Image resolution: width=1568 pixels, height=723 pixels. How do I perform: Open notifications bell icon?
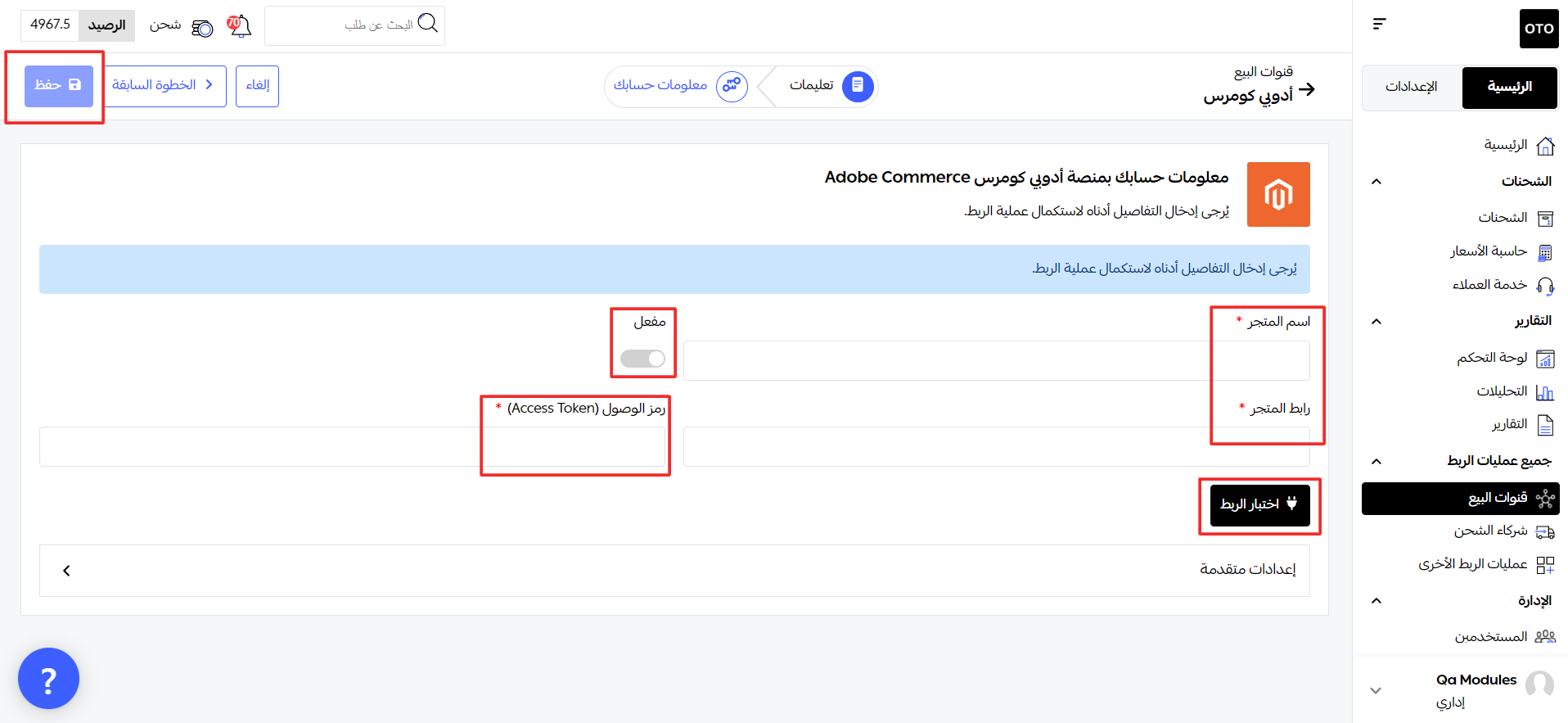[x=239, y=26]
